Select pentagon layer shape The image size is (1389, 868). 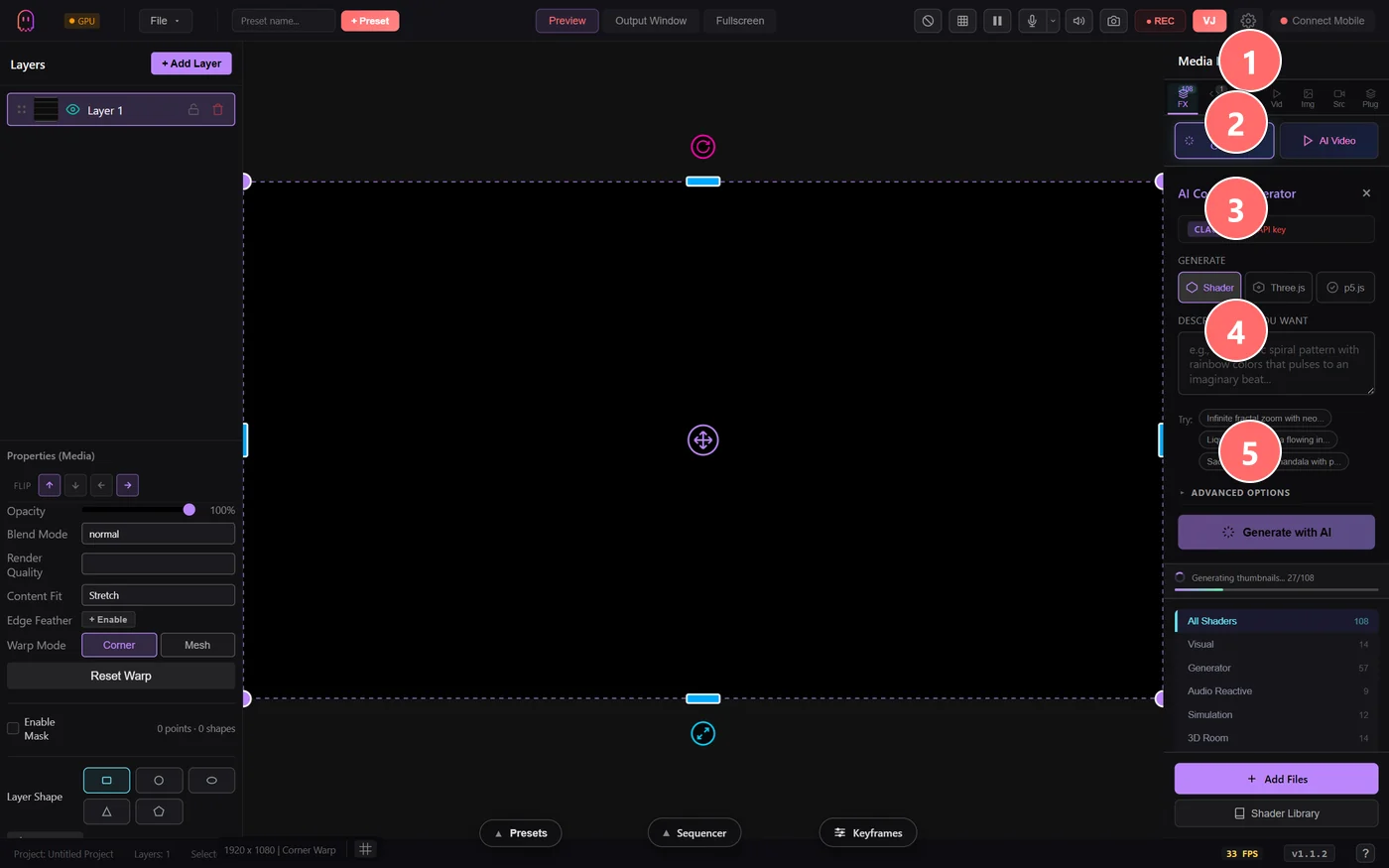[159, 811]
